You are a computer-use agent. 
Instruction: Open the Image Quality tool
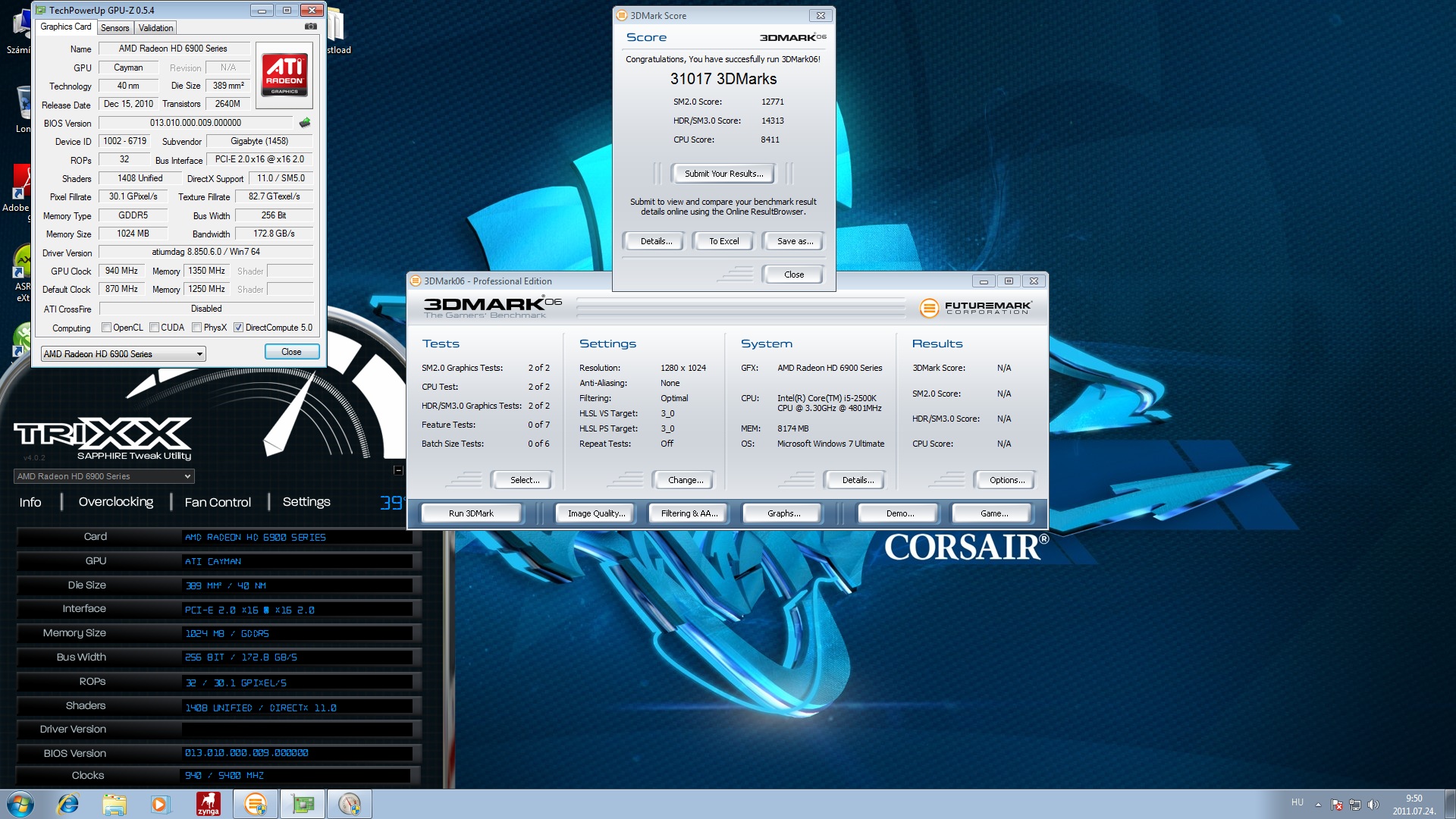tap(597, 513)
